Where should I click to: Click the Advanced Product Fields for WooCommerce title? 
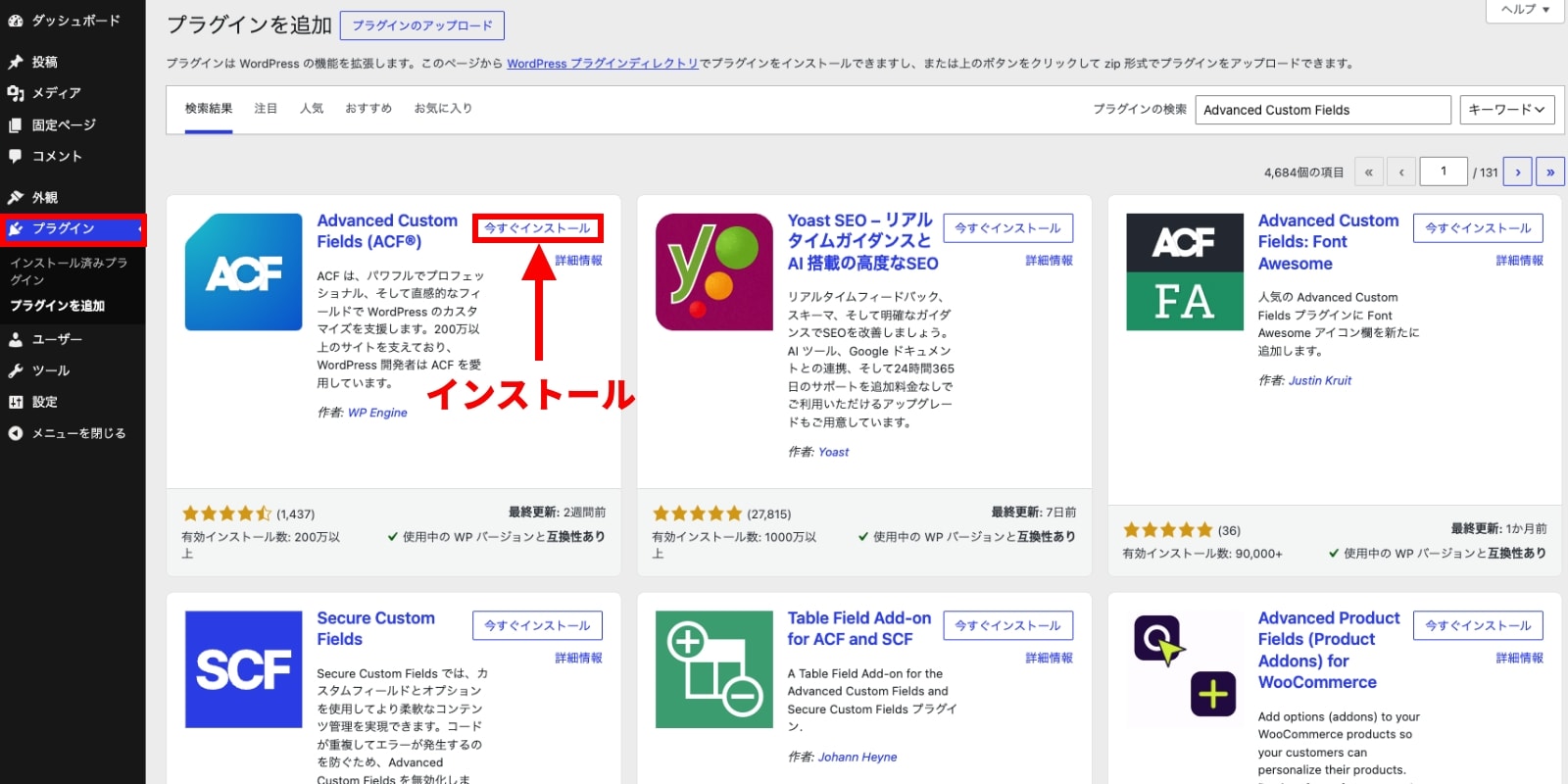click(1329, 650)
